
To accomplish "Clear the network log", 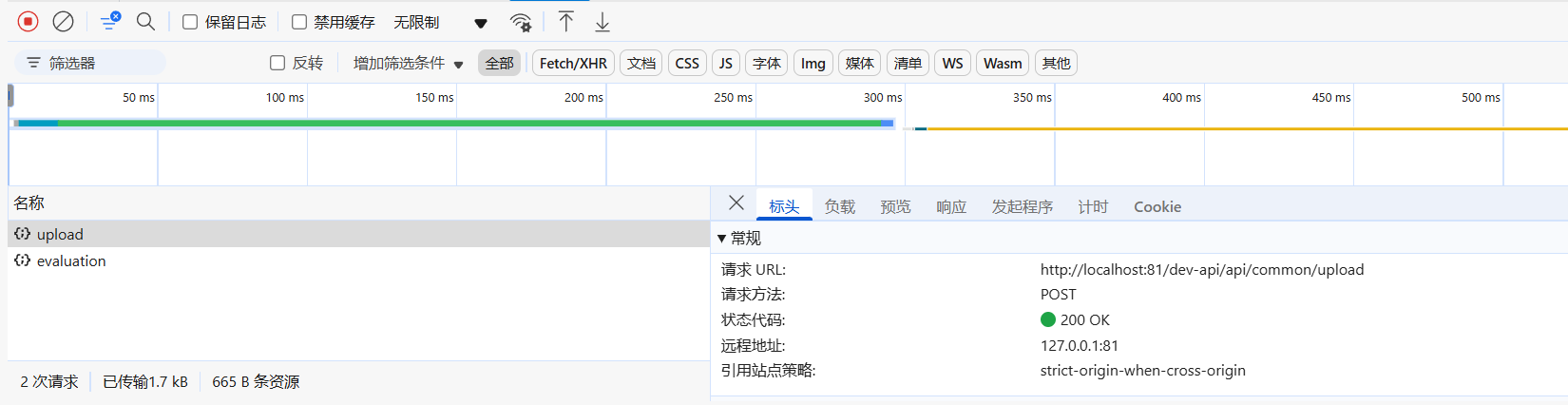I will [x=63, y=21].
